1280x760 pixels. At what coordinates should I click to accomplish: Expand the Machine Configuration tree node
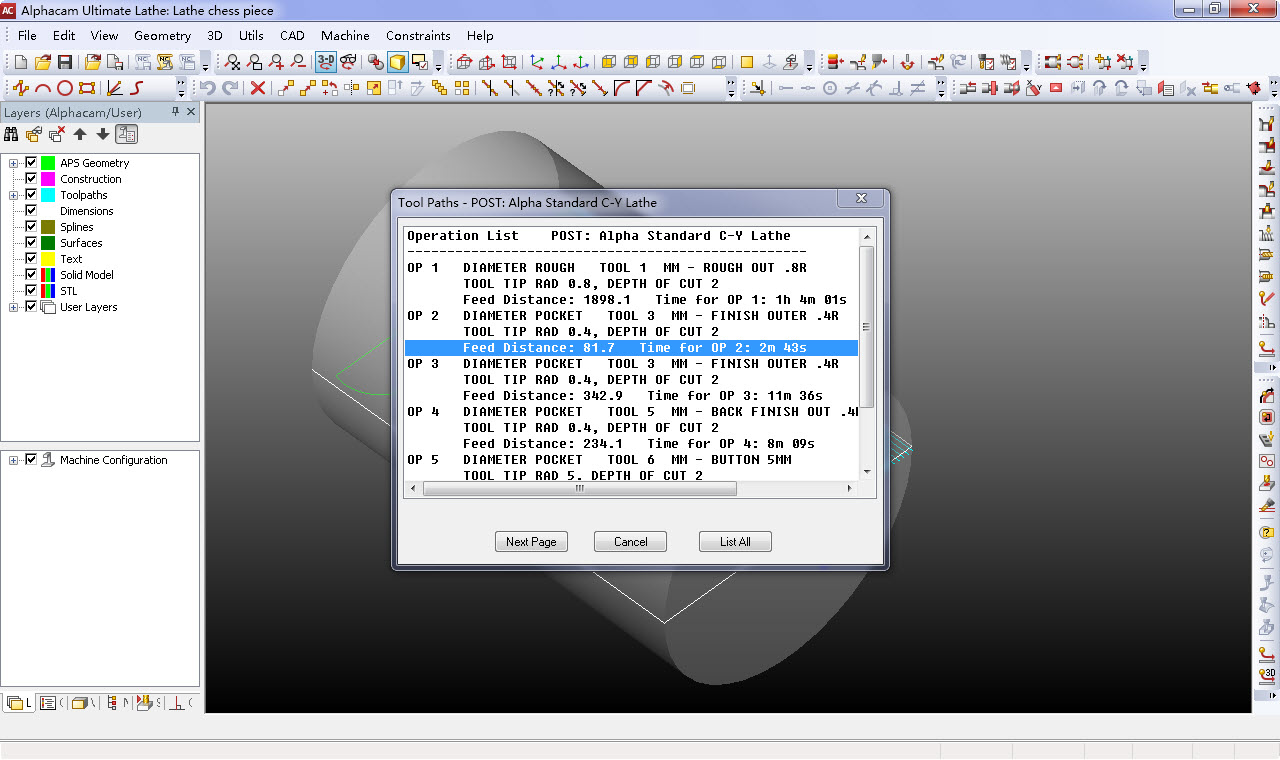pyautogui.click(x=14, y=460)
